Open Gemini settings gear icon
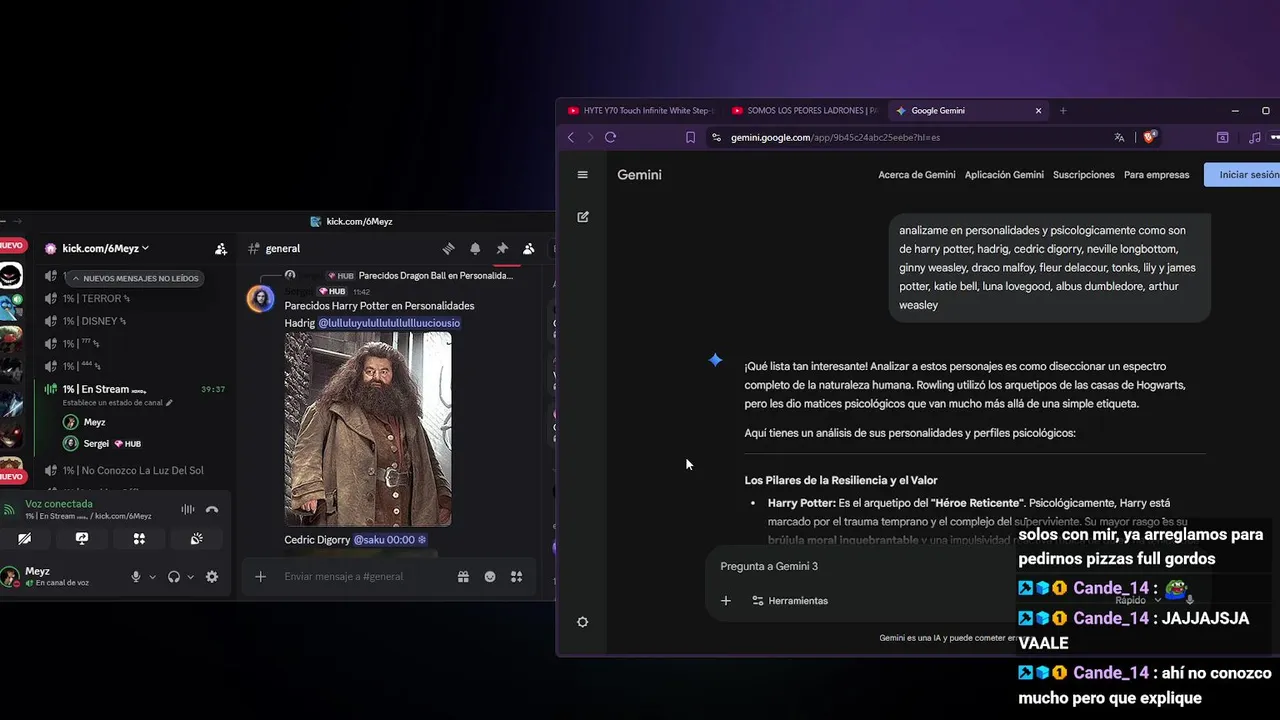This screenshot has height=720, width=1280. pyautogui.click(x=583, y=622)
